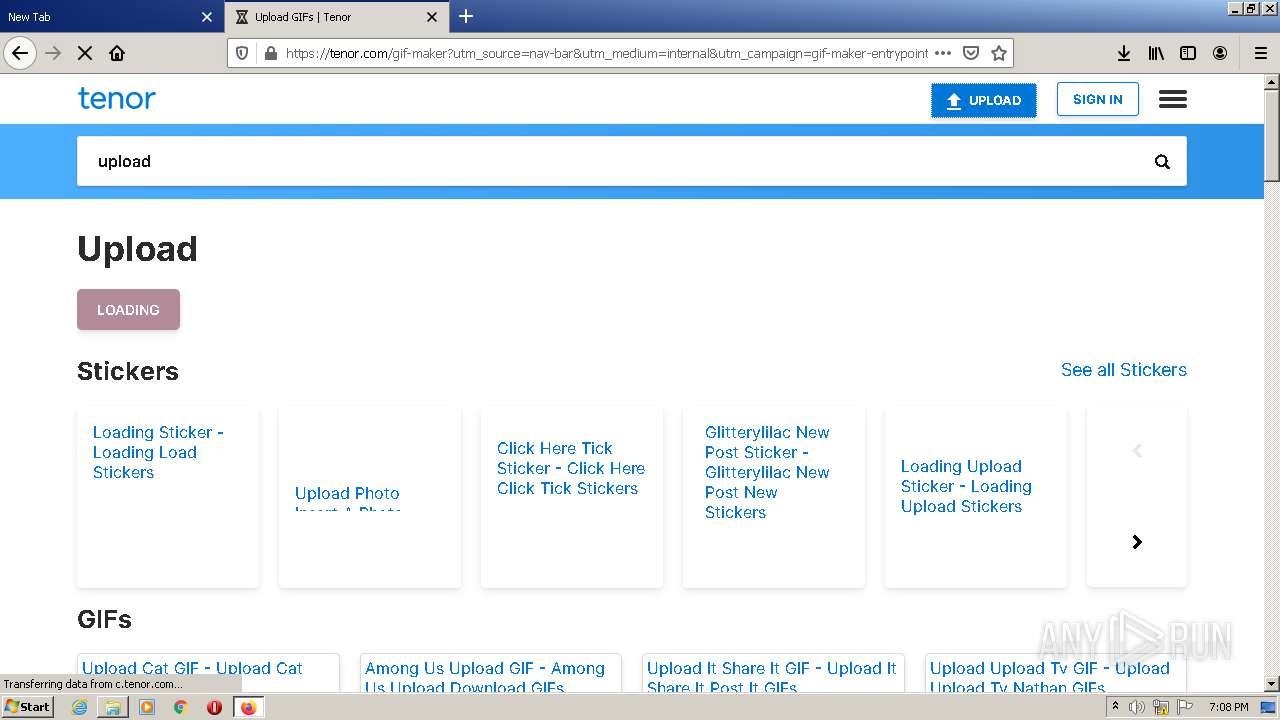
Task: Click the SIGN IN button
Action: point(1097,99)
